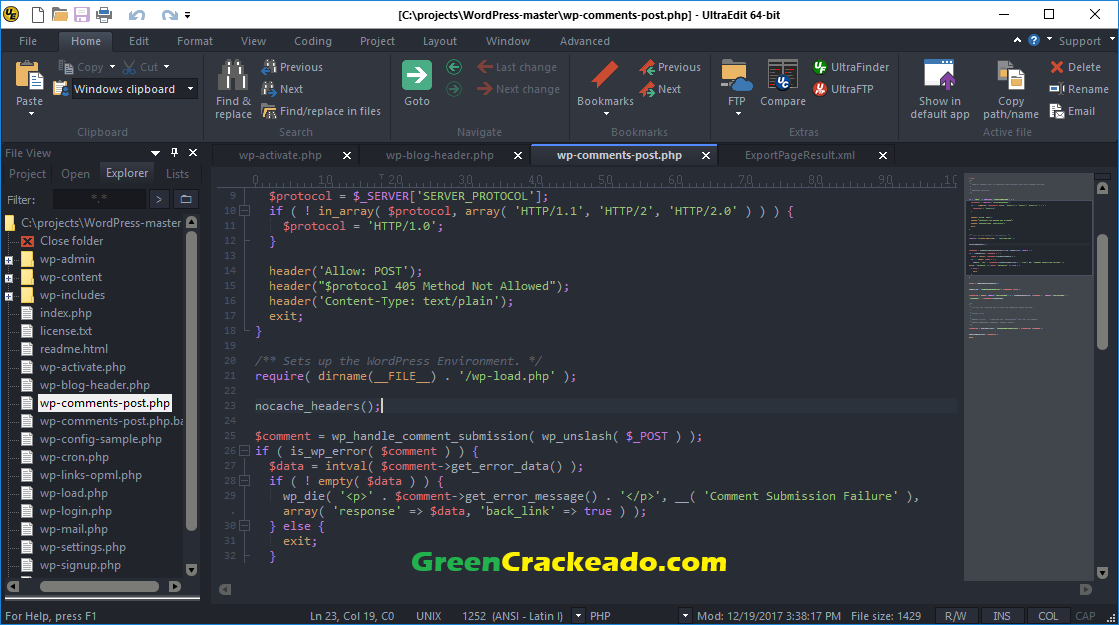Enable column mode with the COL toggle

(x=1047, y=615)
